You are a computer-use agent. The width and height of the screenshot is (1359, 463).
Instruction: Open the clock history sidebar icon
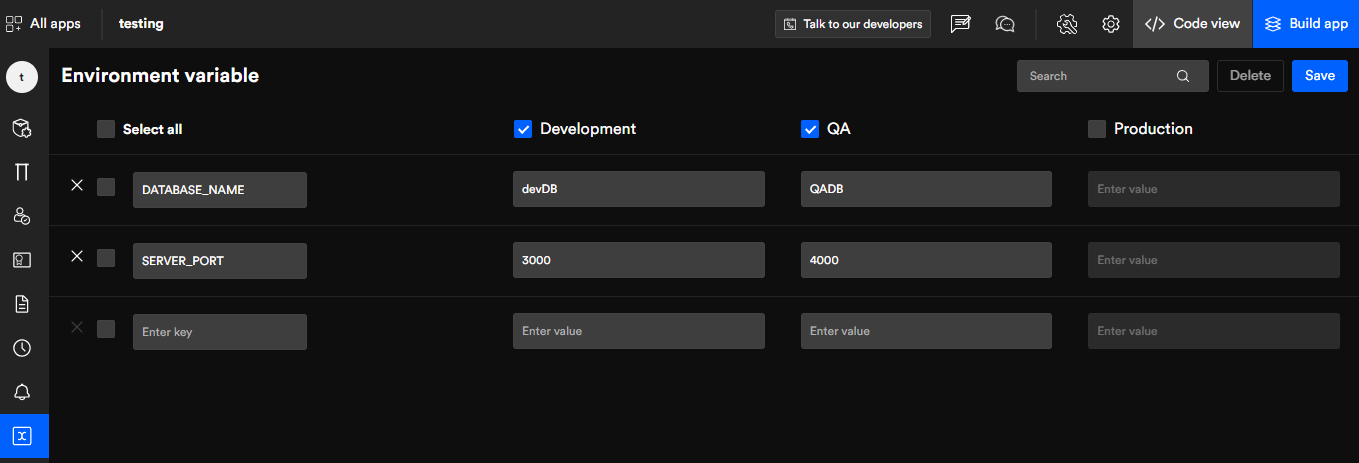(x=22, y=348)
